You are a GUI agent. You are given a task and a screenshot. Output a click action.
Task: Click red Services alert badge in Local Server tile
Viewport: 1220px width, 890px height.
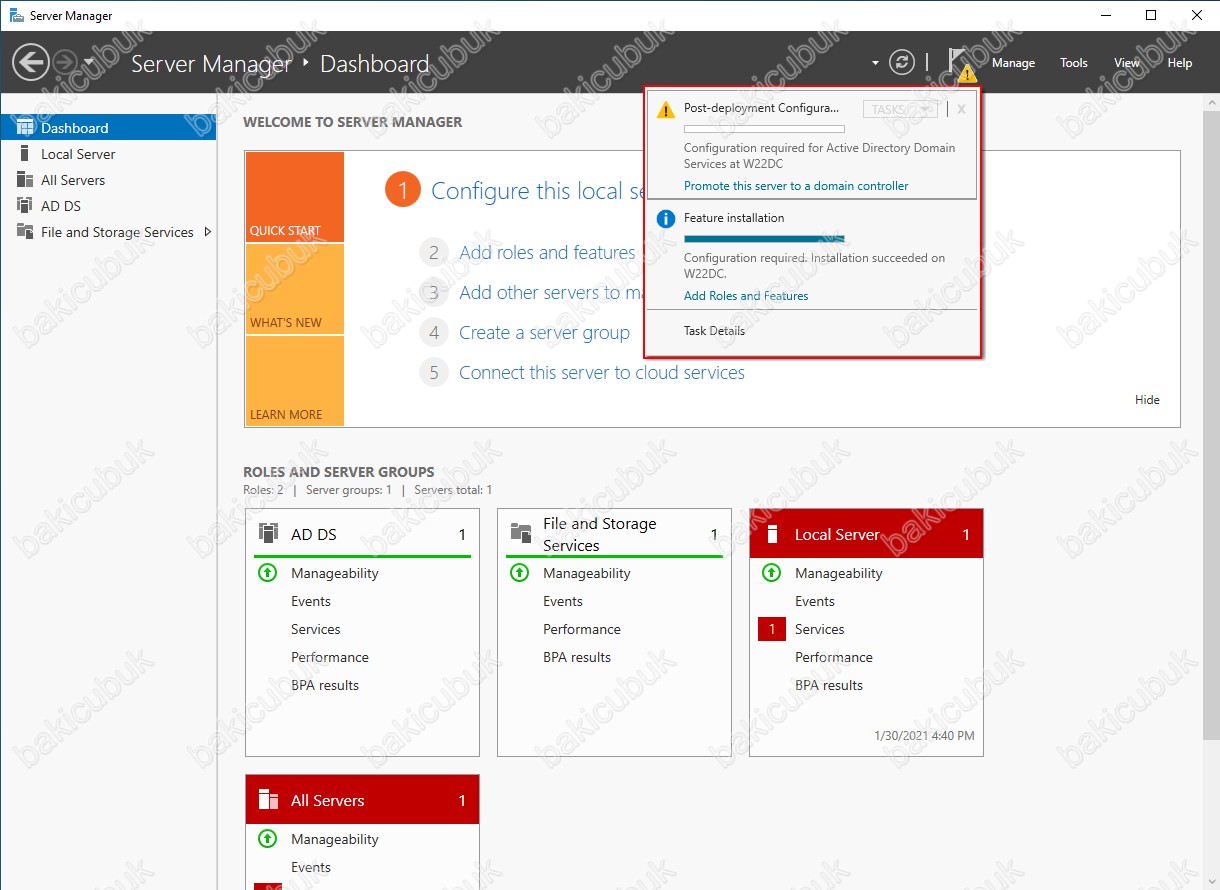(772, 629)
